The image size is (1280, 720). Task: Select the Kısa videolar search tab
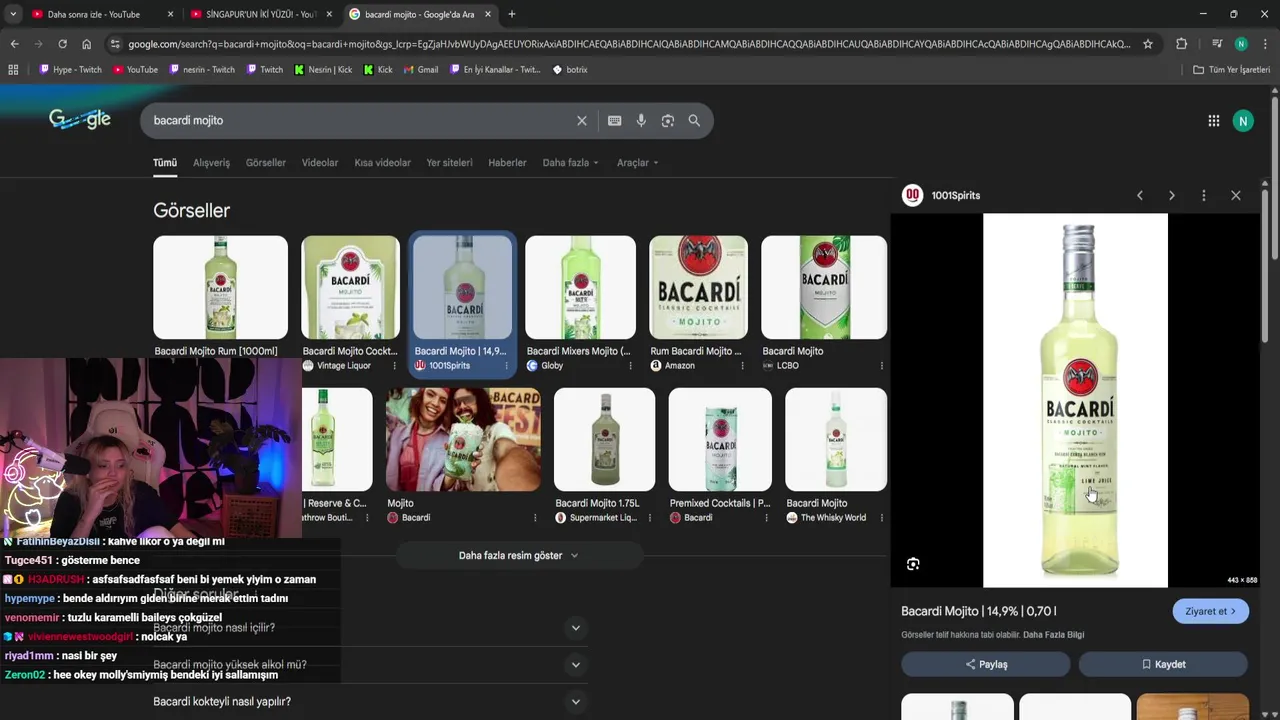tap(382, 163)
